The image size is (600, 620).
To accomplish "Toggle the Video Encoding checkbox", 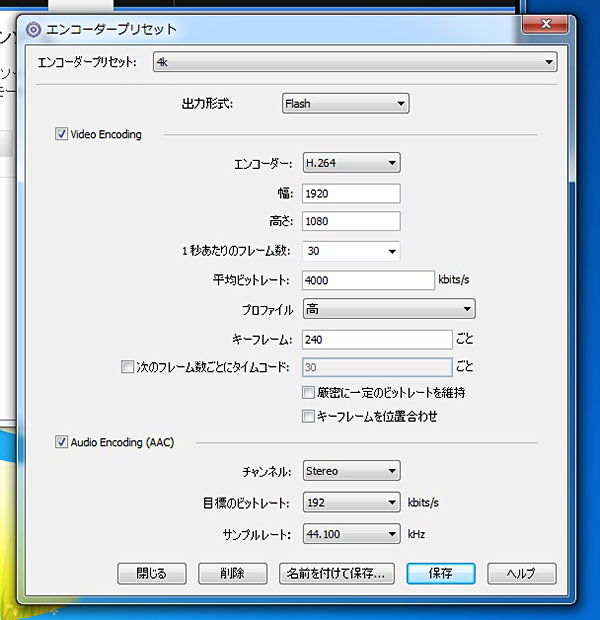I will 61,134.
